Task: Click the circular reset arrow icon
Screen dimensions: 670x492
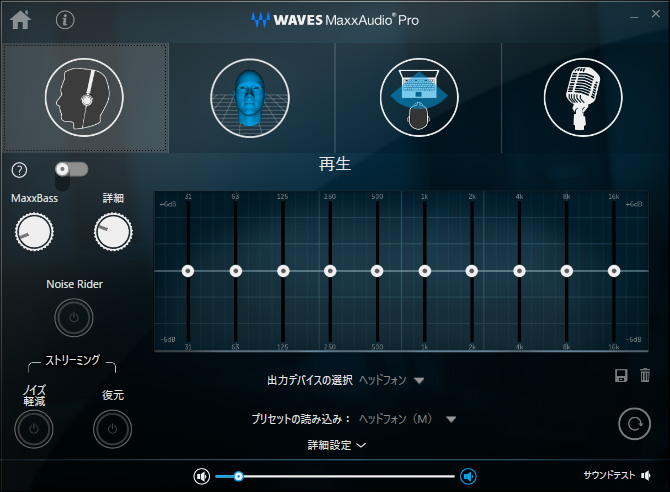Action: (x=632, y=423)
